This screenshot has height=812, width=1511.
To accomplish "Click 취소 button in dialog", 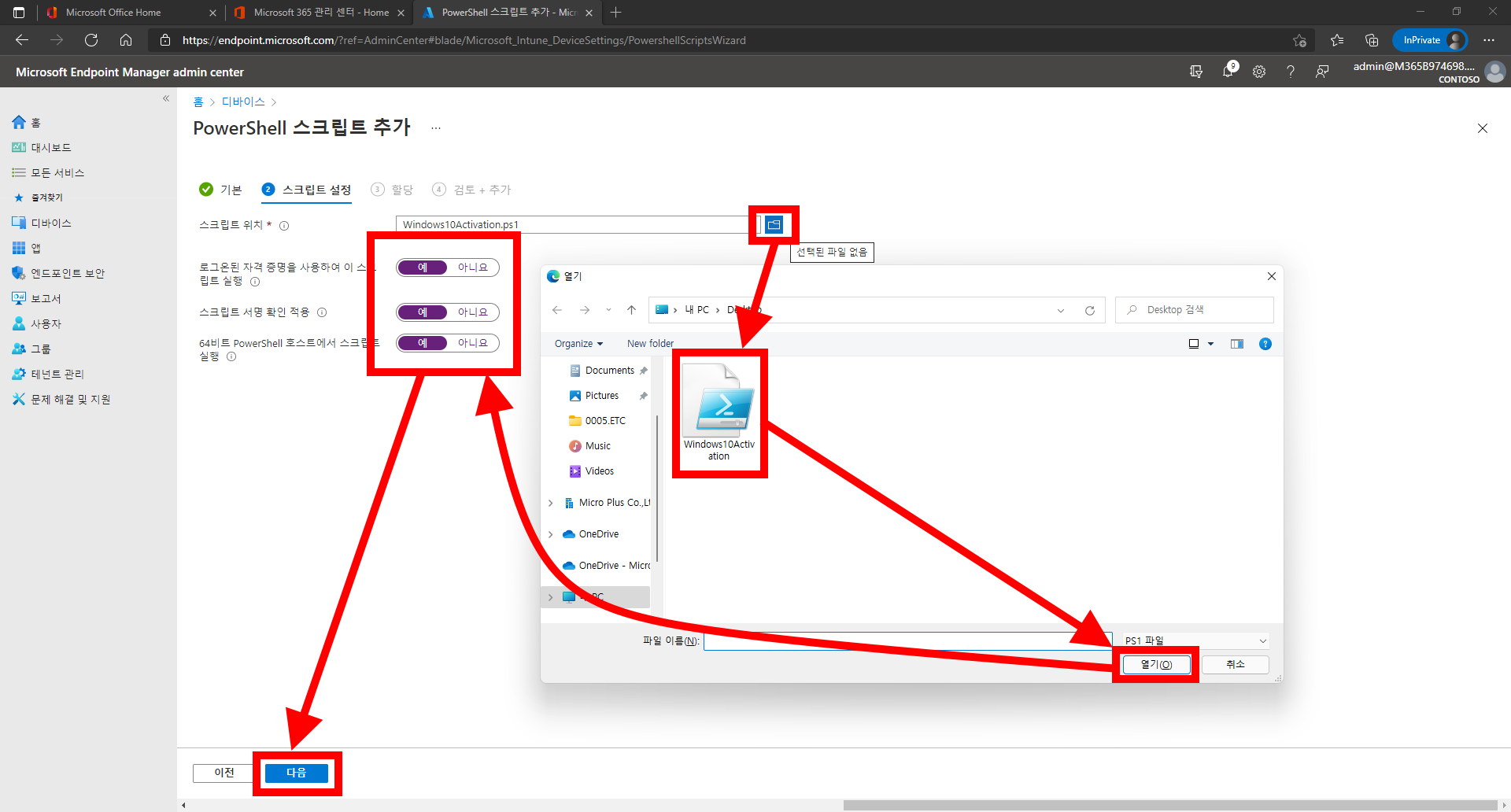I will tap(1236, 665).
